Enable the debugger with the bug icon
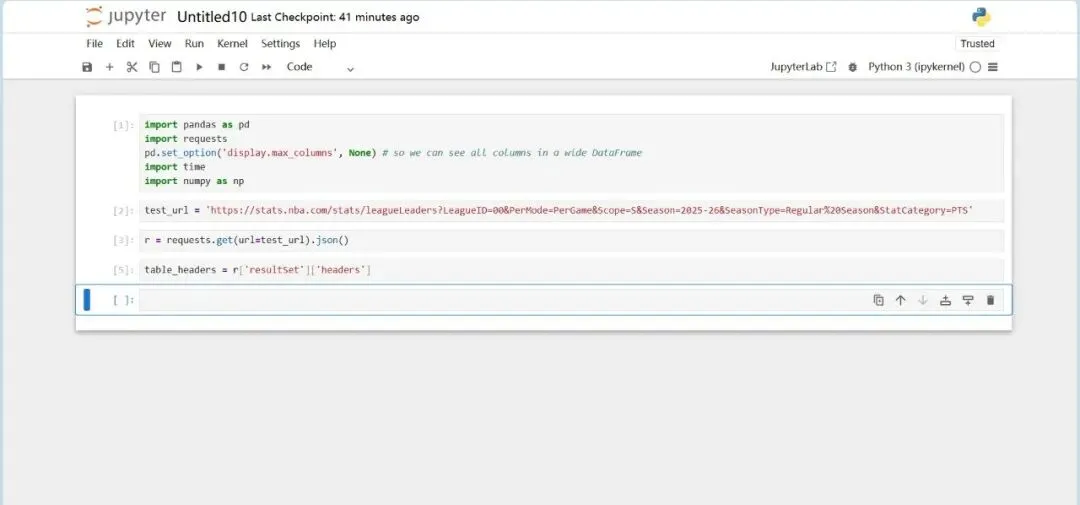Image resolution: width=1080 pixels, height=505 pixels. click(x=853, y=67)
